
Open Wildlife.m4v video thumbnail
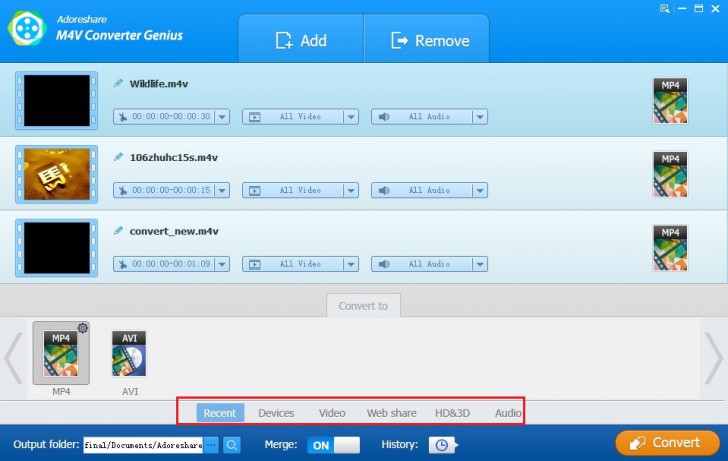[x=57, y=100]
